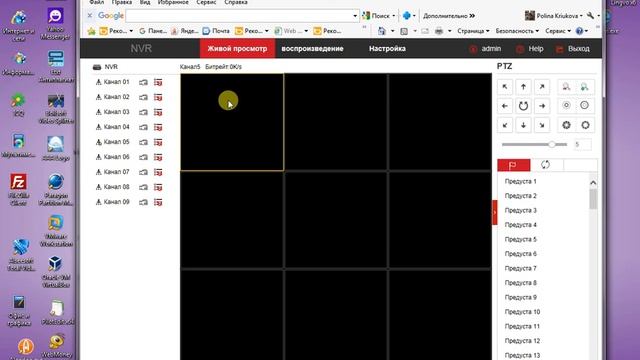This screenshot has height=360, width=640.
Task: Select Канал 02 in channel list
Action: pyautogui.click(x=116, y=97)
